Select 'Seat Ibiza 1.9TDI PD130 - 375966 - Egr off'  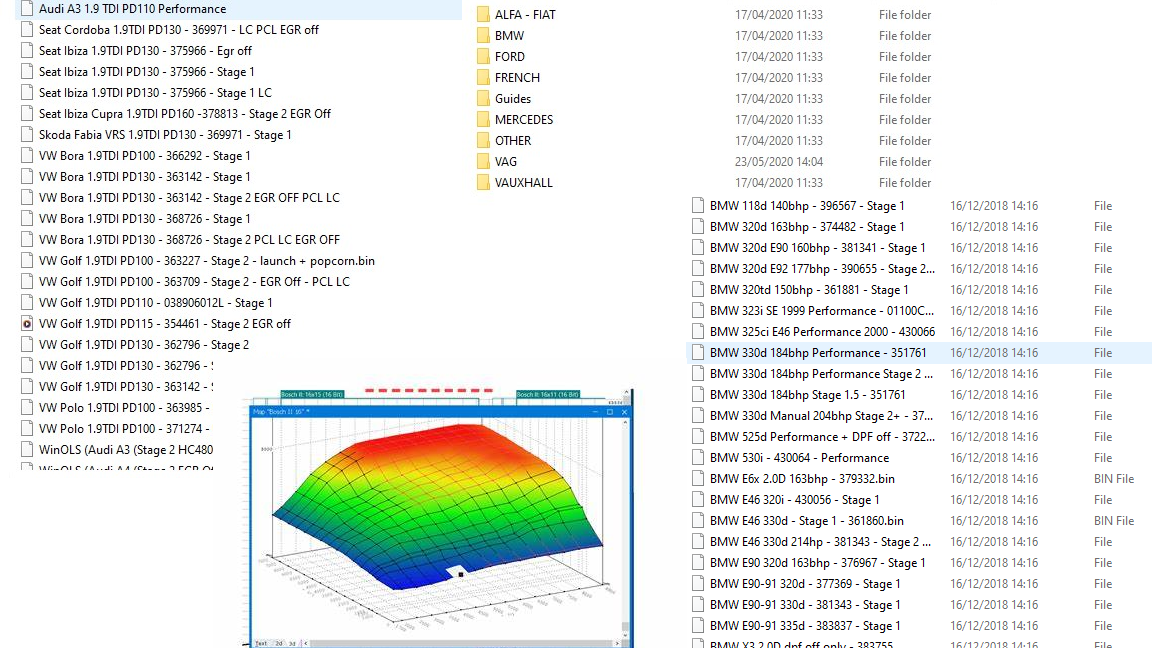pos(145,51)
